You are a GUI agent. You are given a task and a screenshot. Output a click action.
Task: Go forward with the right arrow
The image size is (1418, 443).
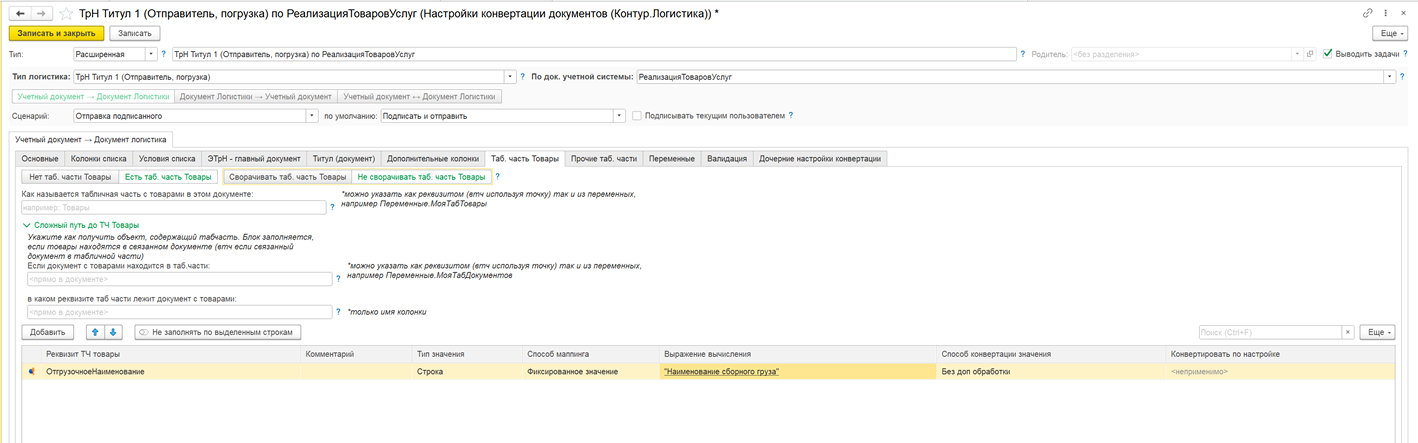pyautogui.click(x=42, y=13)
